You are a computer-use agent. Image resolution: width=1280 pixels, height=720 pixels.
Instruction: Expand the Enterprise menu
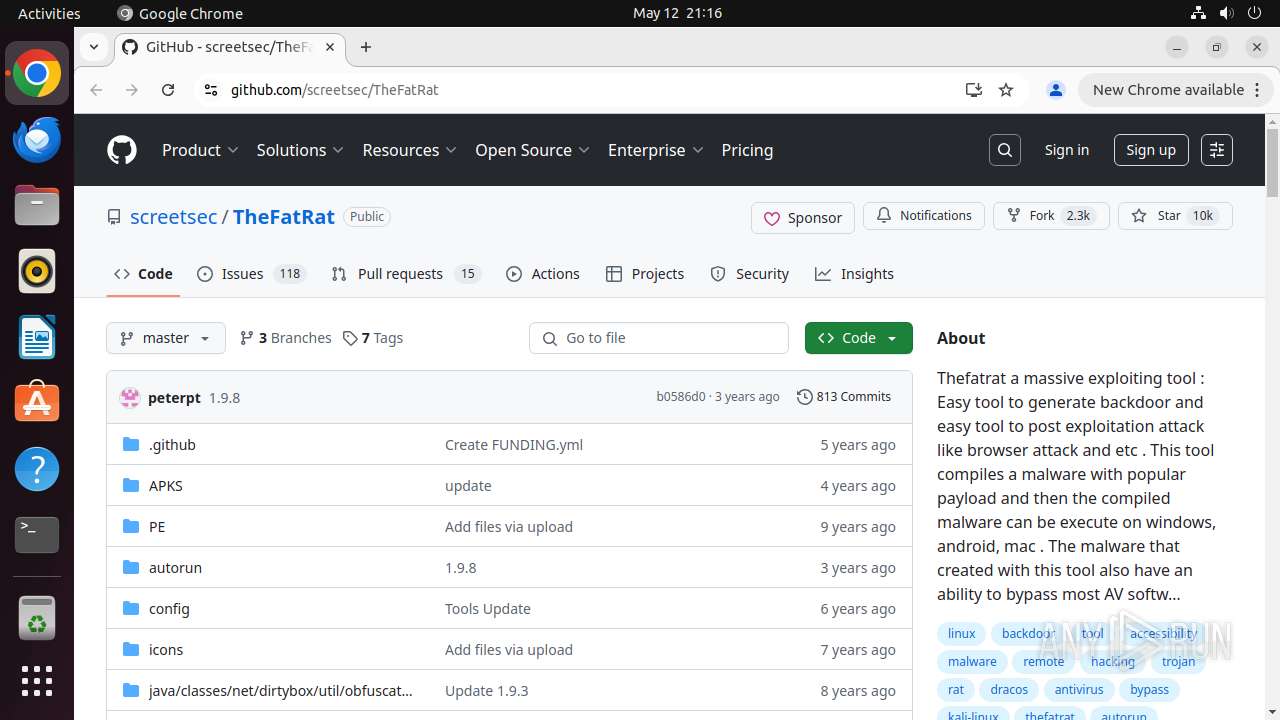pos(655,150)
